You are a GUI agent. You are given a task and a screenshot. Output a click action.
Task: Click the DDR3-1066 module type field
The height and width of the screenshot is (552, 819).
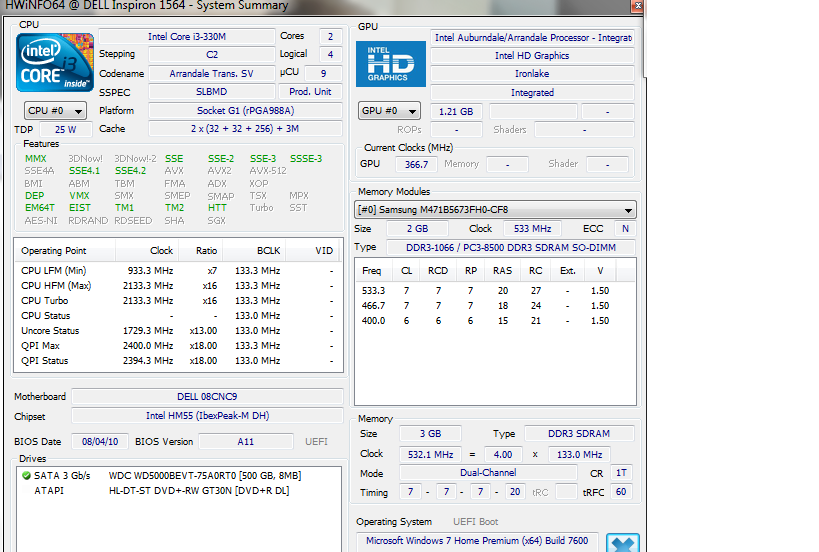tap(511, 248)
